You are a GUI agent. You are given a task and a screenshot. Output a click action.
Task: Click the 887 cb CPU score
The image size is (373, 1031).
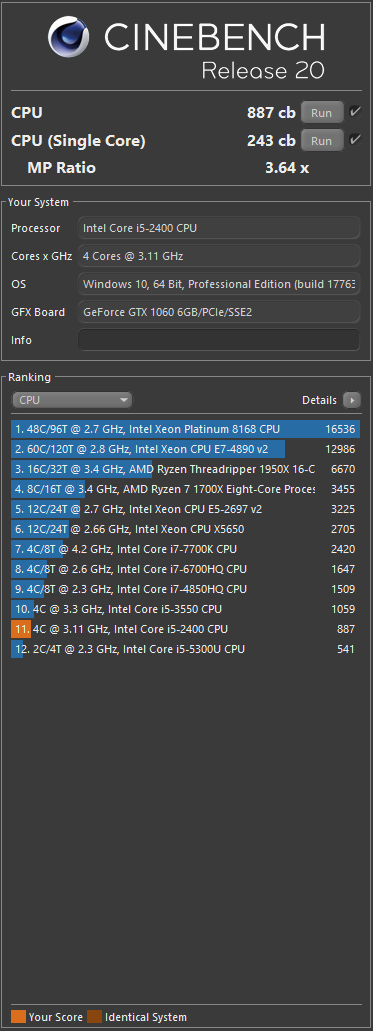click(x=271, y=112)
